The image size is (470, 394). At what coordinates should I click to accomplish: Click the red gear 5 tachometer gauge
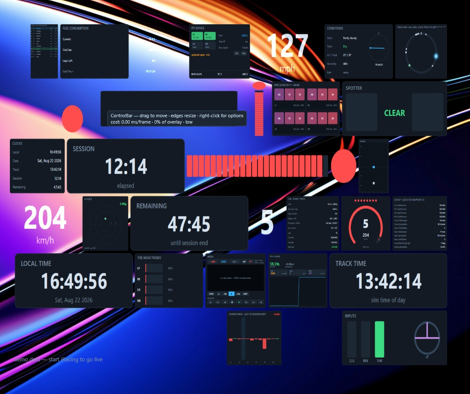tap(366, 223)
